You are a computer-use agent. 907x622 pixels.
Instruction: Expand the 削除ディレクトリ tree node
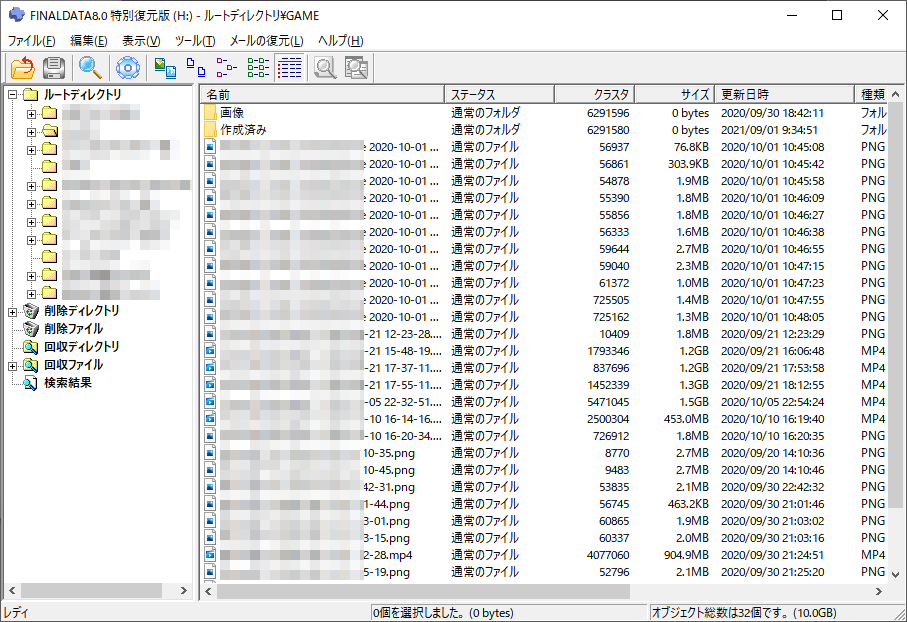point(13,312)
